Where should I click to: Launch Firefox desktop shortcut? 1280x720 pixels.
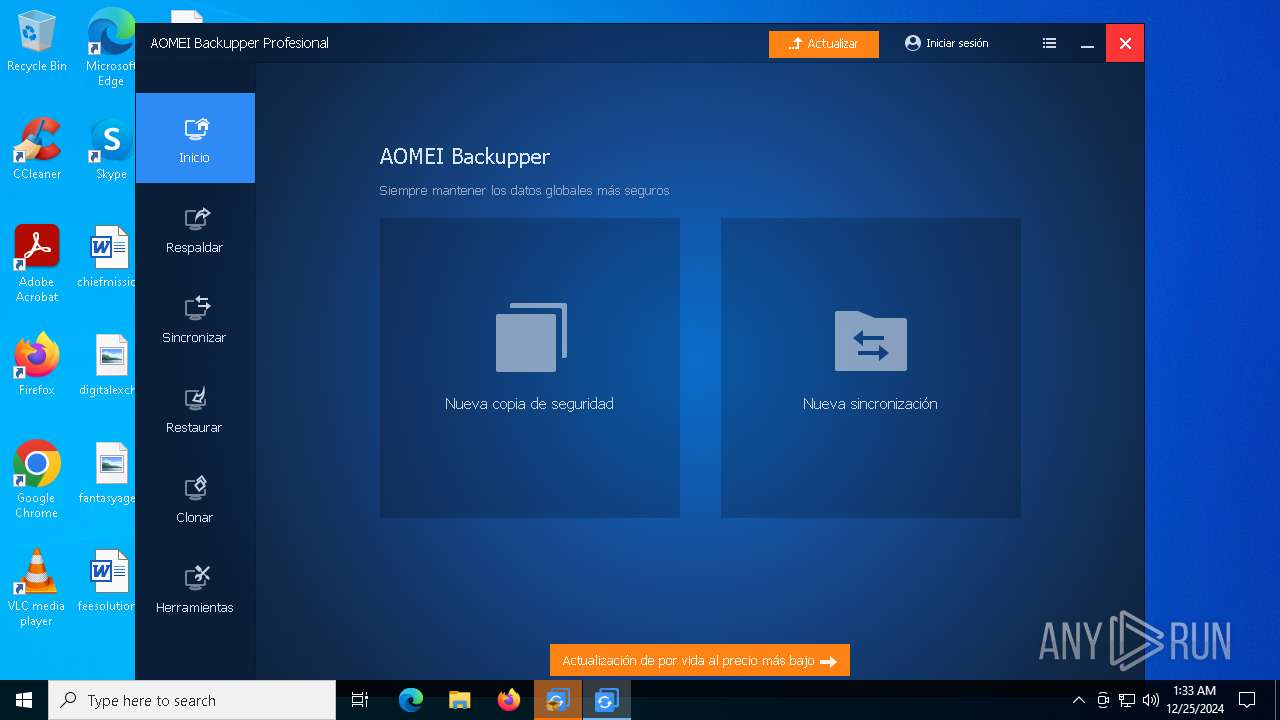(x=37, y=364)
